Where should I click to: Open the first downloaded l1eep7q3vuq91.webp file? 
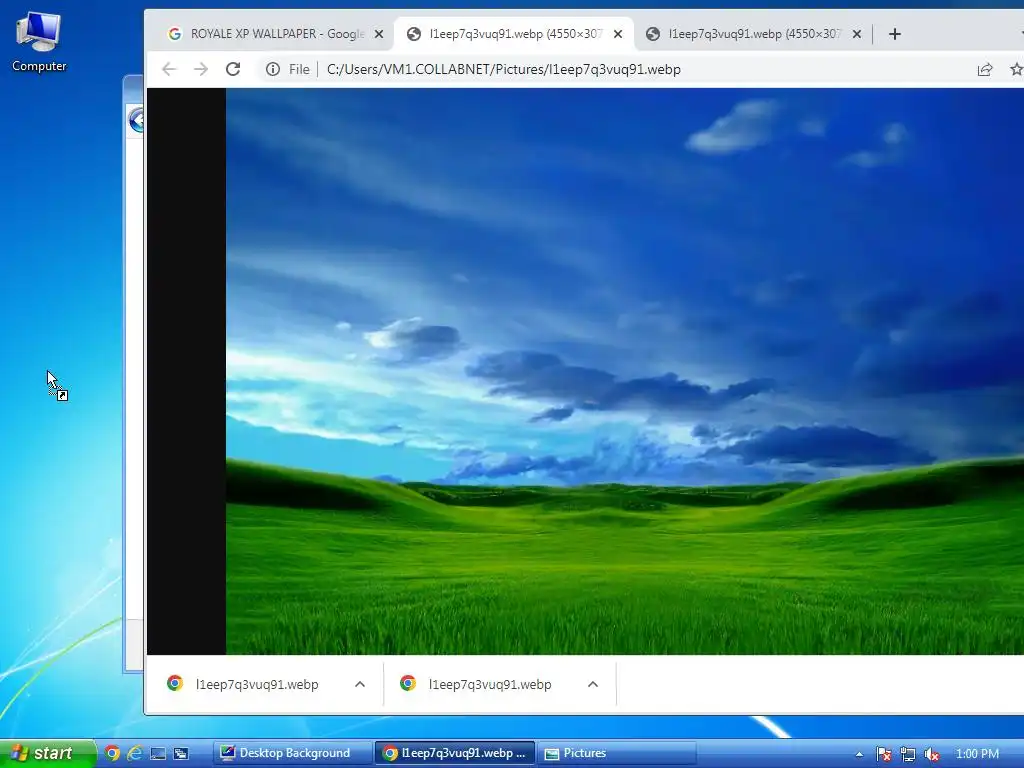[257, 684]
